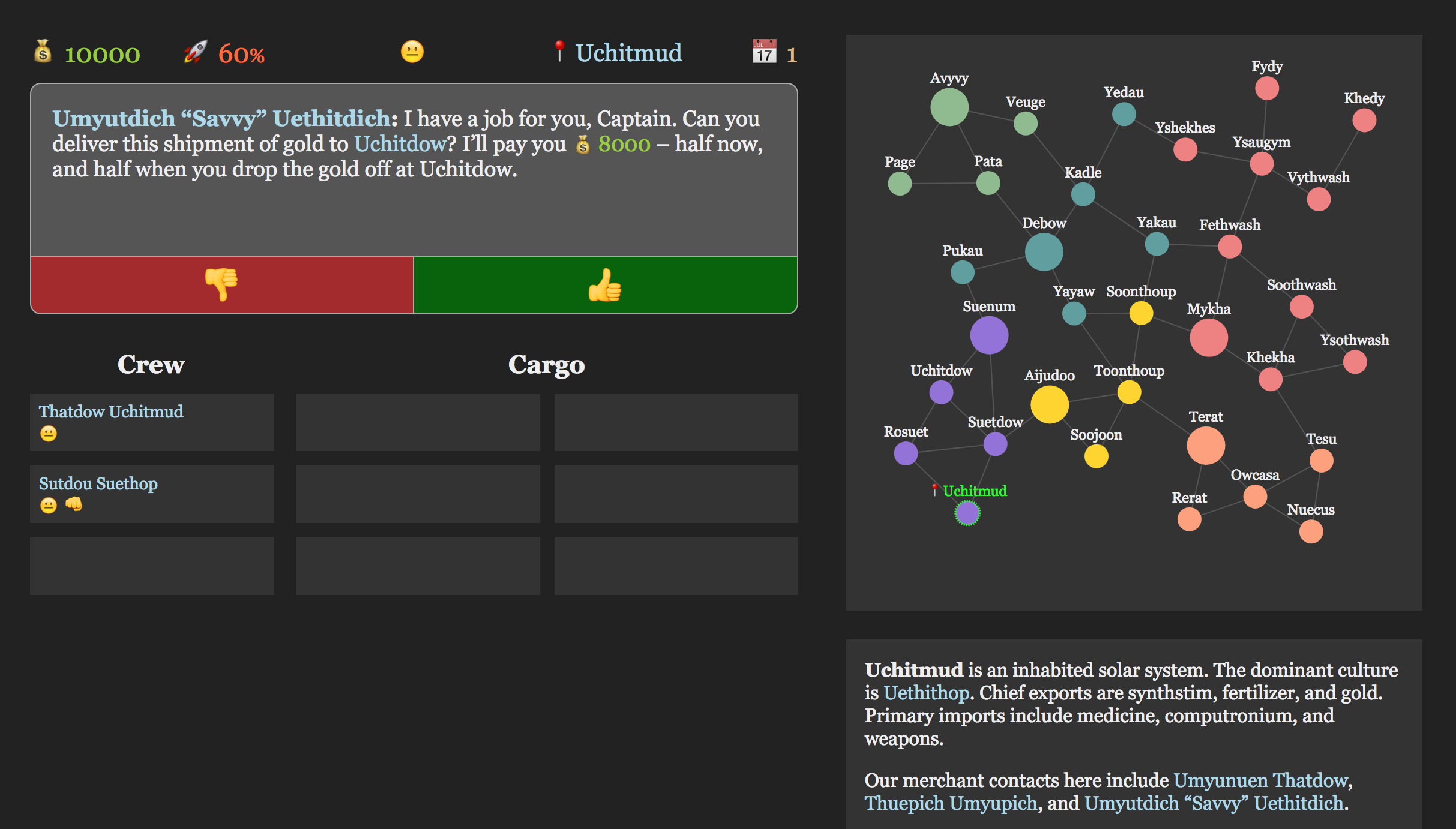Screen dimensions: 1456x829
Task: Open merchant contact Thuepich Umyupich
Action: click(x=950, y=803)
